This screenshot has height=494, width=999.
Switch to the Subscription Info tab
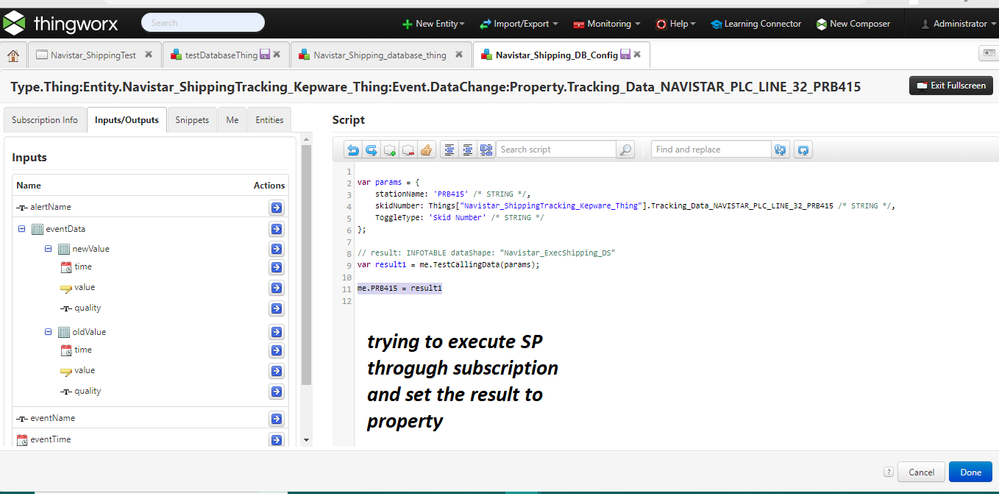click(45, 120)
